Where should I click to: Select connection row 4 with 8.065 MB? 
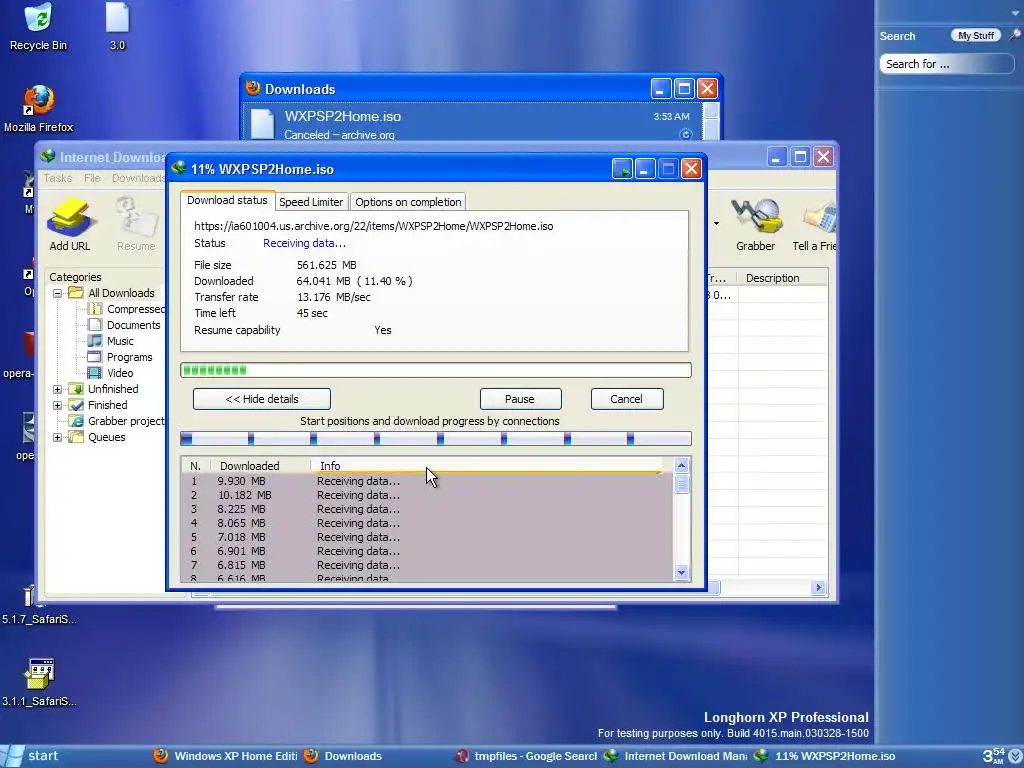point(428,523)
